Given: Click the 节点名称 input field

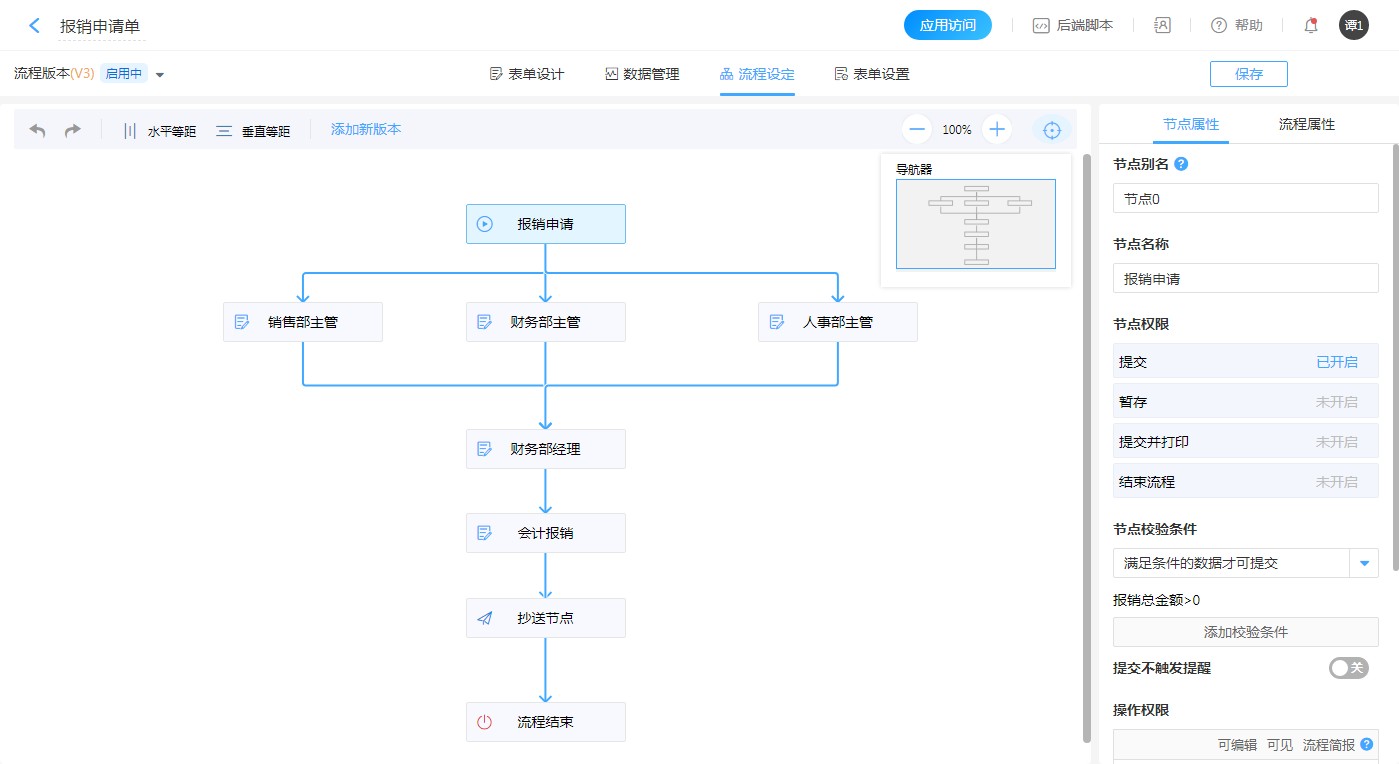Looking at the screenshot, I should (1245, 279).
